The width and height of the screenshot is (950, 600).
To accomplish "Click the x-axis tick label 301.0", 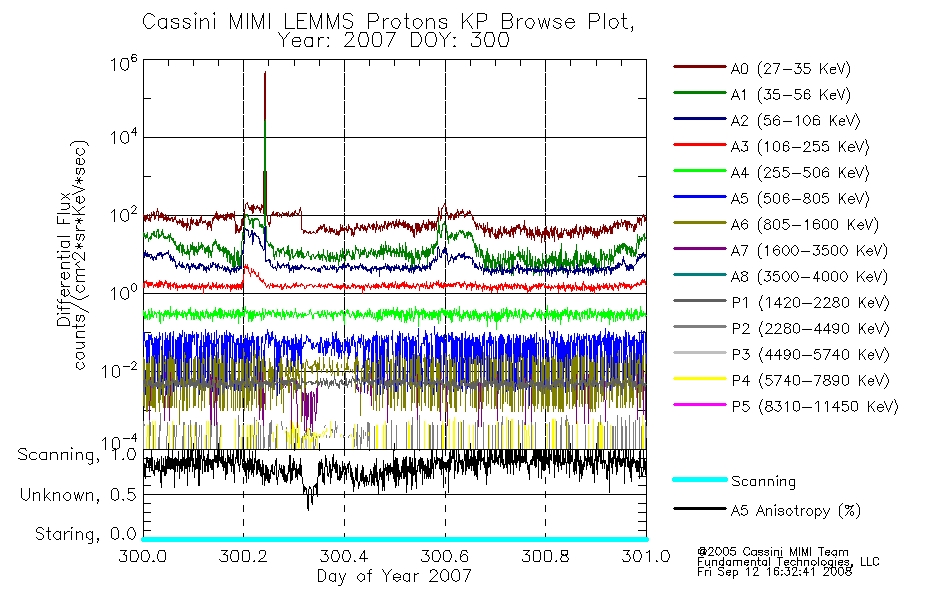I will point(646,556).
